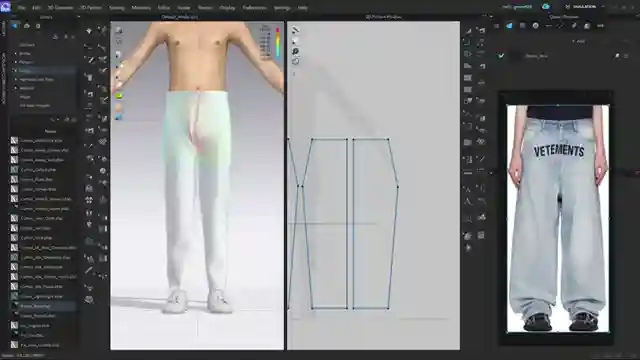Open the 2D Pattern menu
This screenshot has width=640, height=360.
click(91, 8)
